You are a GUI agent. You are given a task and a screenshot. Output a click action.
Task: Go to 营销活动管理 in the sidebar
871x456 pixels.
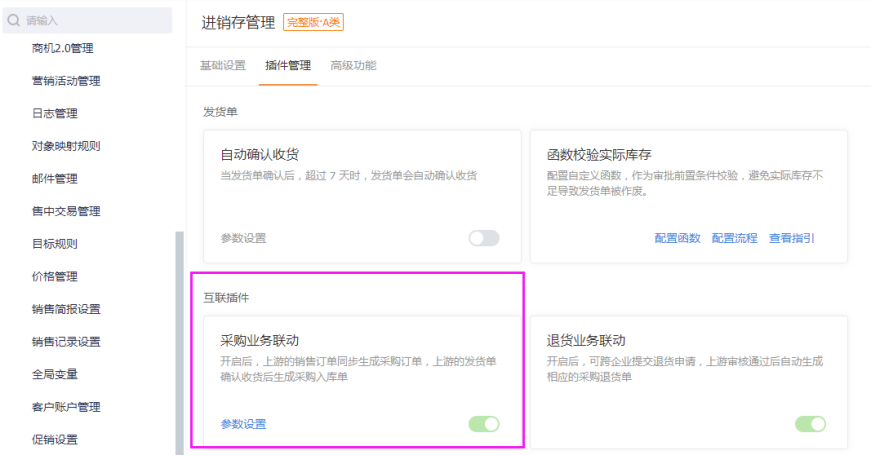click(x=66, y=81)
